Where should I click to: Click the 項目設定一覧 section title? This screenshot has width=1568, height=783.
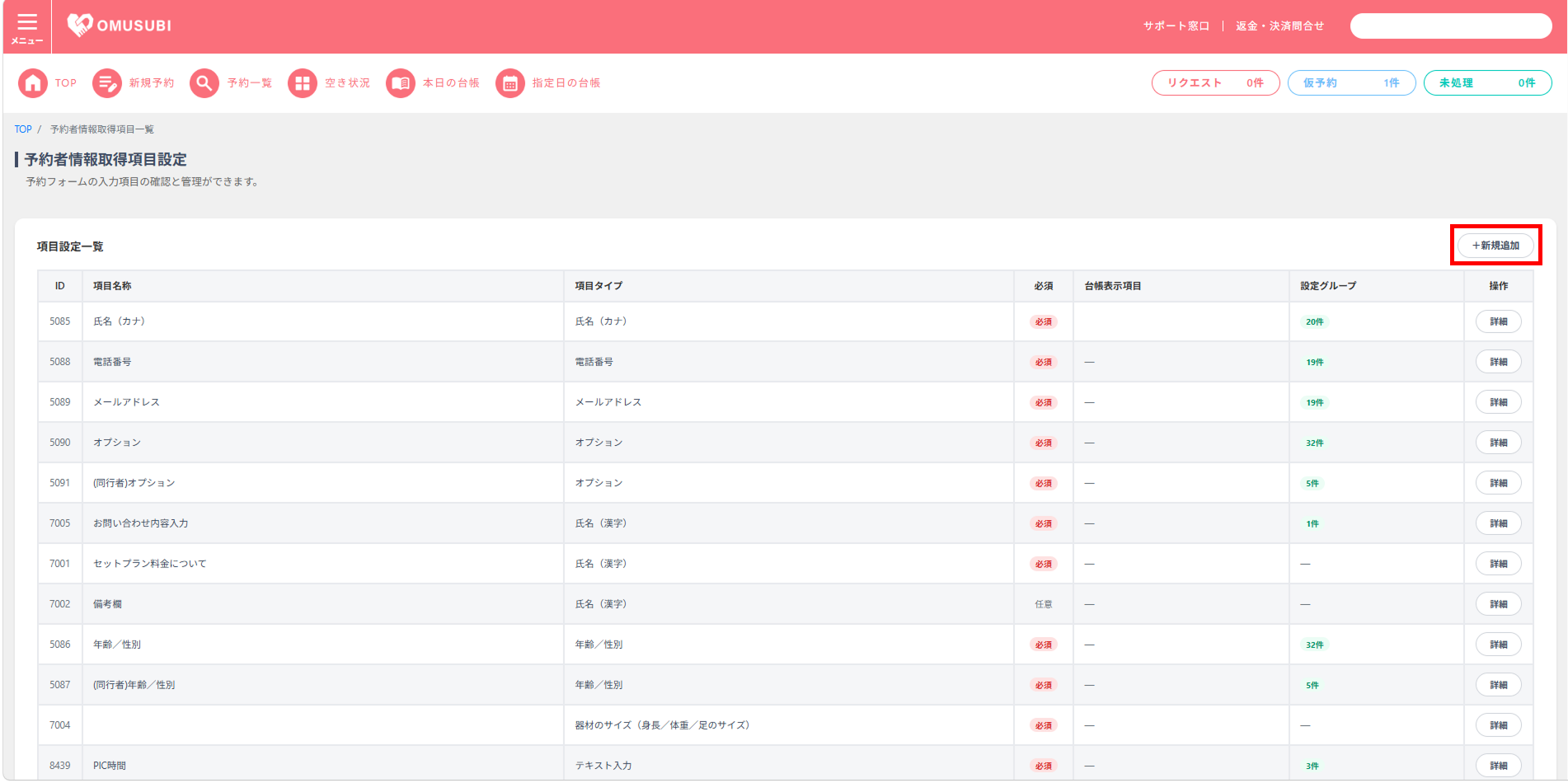tap(70, 246)
